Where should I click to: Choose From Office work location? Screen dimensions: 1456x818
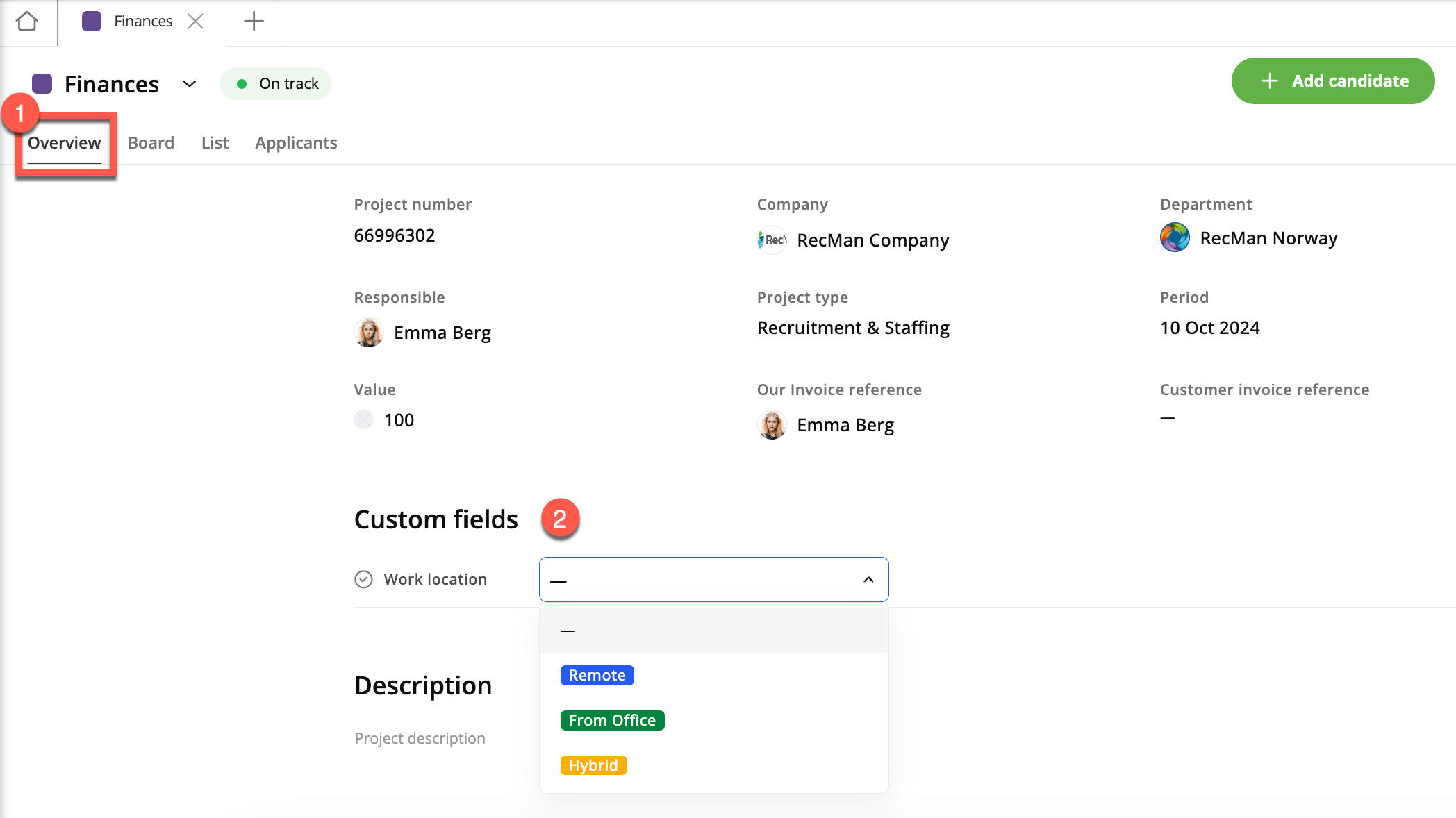tap(612, 720)
